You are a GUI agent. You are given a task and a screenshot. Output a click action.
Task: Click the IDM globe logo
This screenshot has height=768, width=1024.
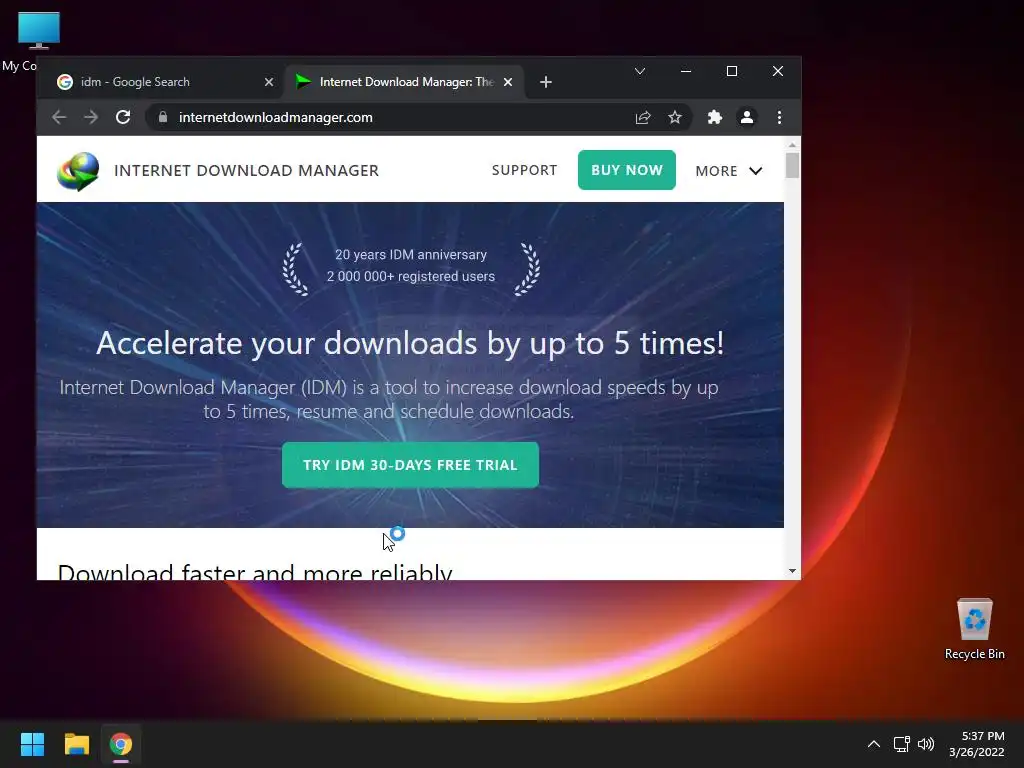pos(78,171)
